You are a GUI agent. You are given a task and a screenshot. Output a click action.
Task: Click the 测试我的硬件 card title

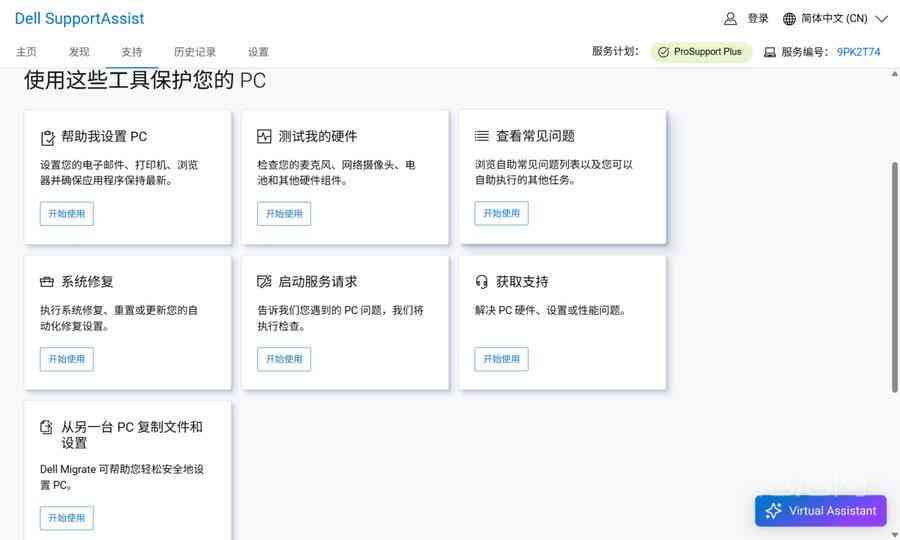pos(318,137)
